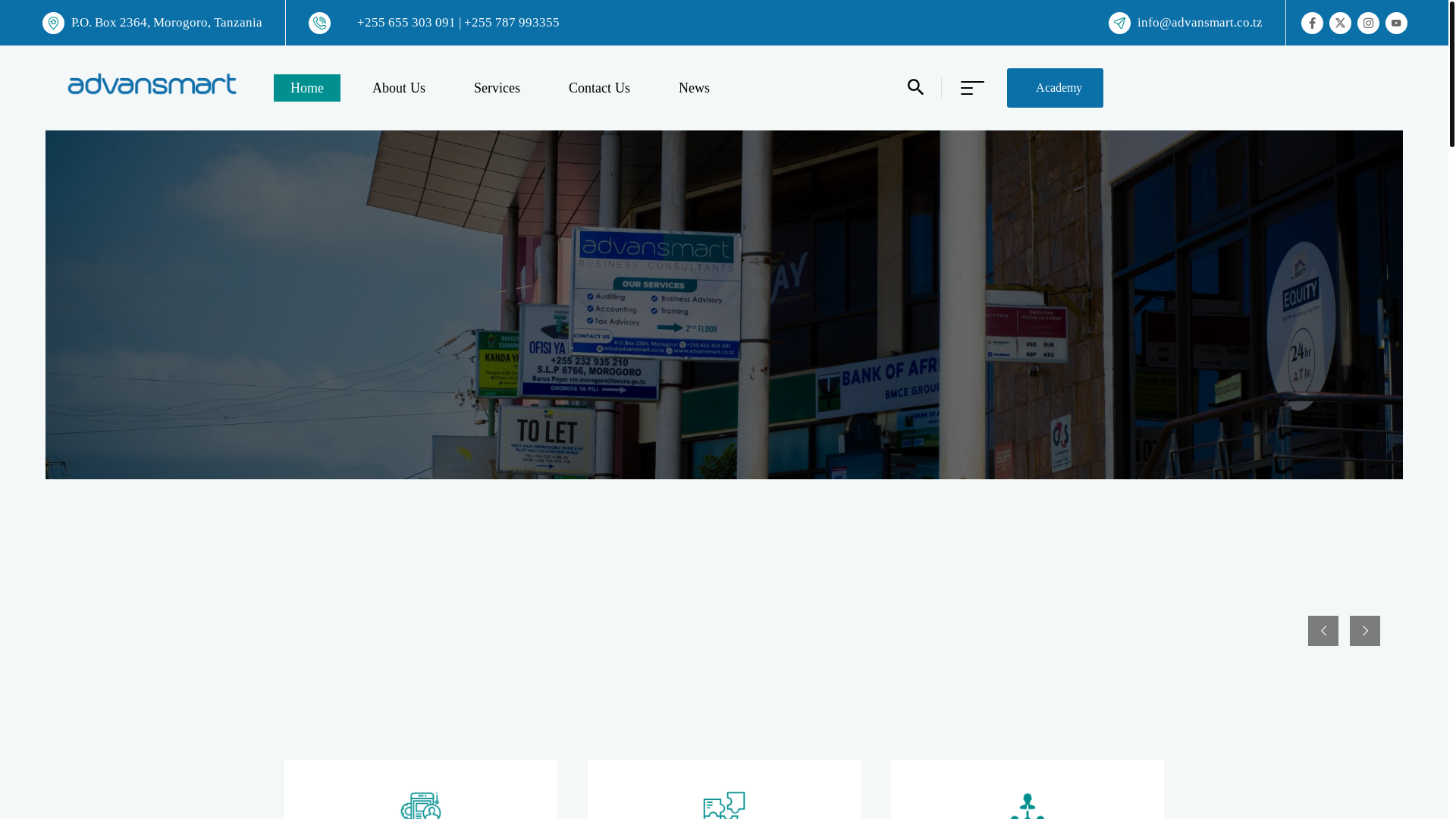Screen dimensions: 1456x819
Task: Select the Home menu item
Action: 307,88
